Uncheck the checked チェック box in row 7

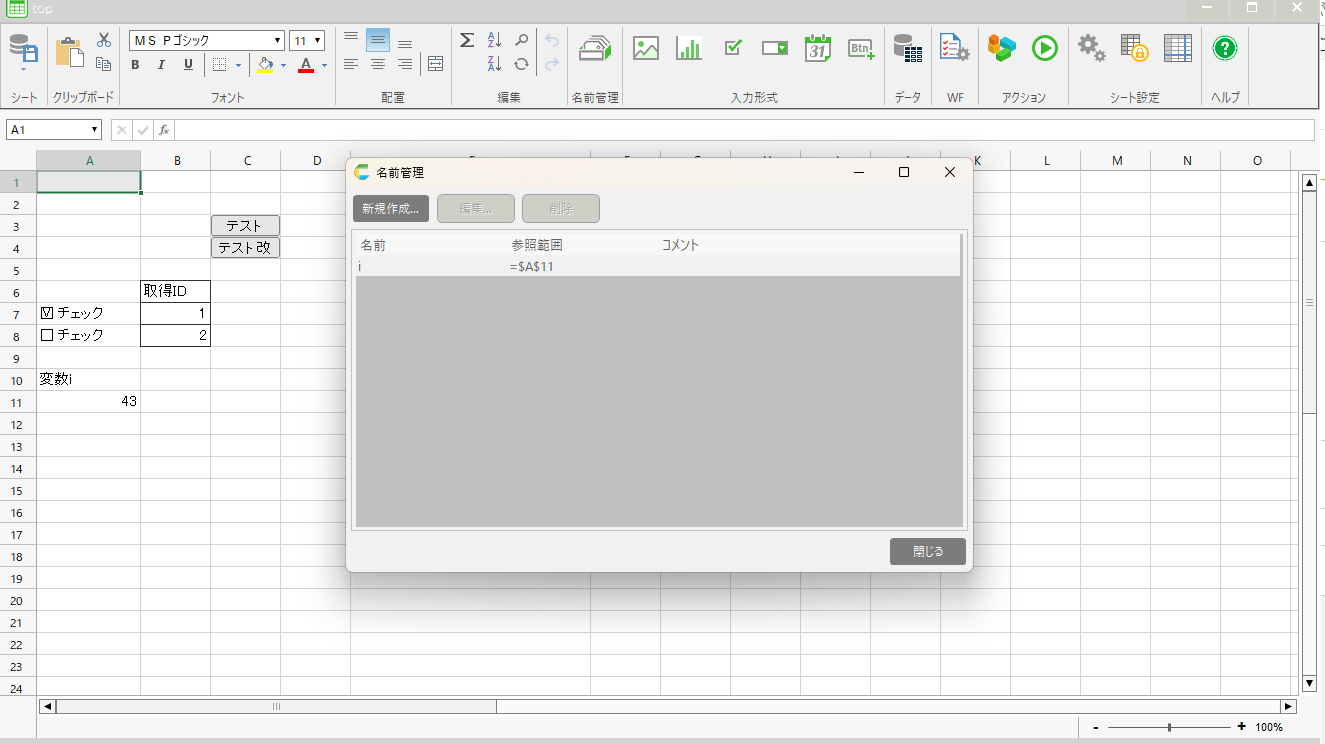(x=47, y=313)
